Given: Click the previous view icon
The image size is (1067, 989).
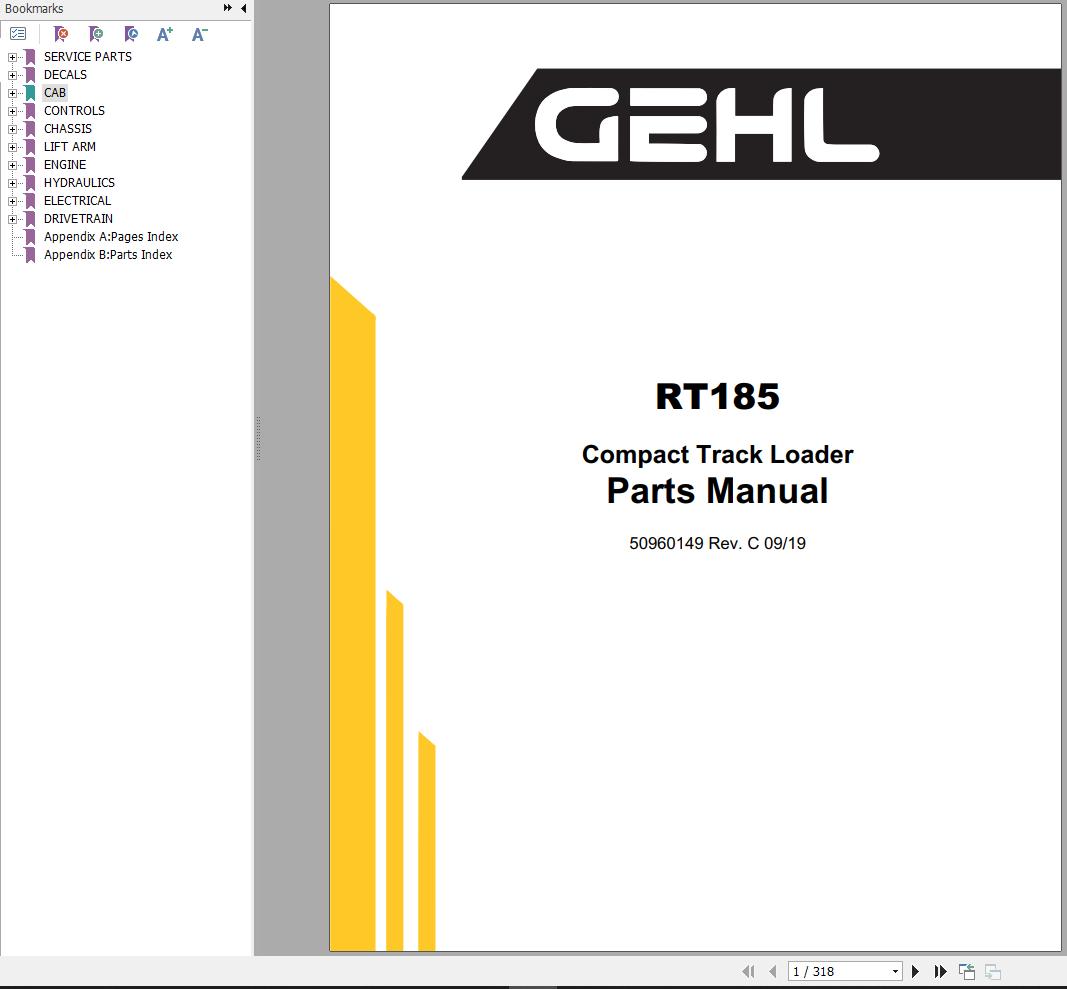Looking at the screenshot, I should (967, 971).
